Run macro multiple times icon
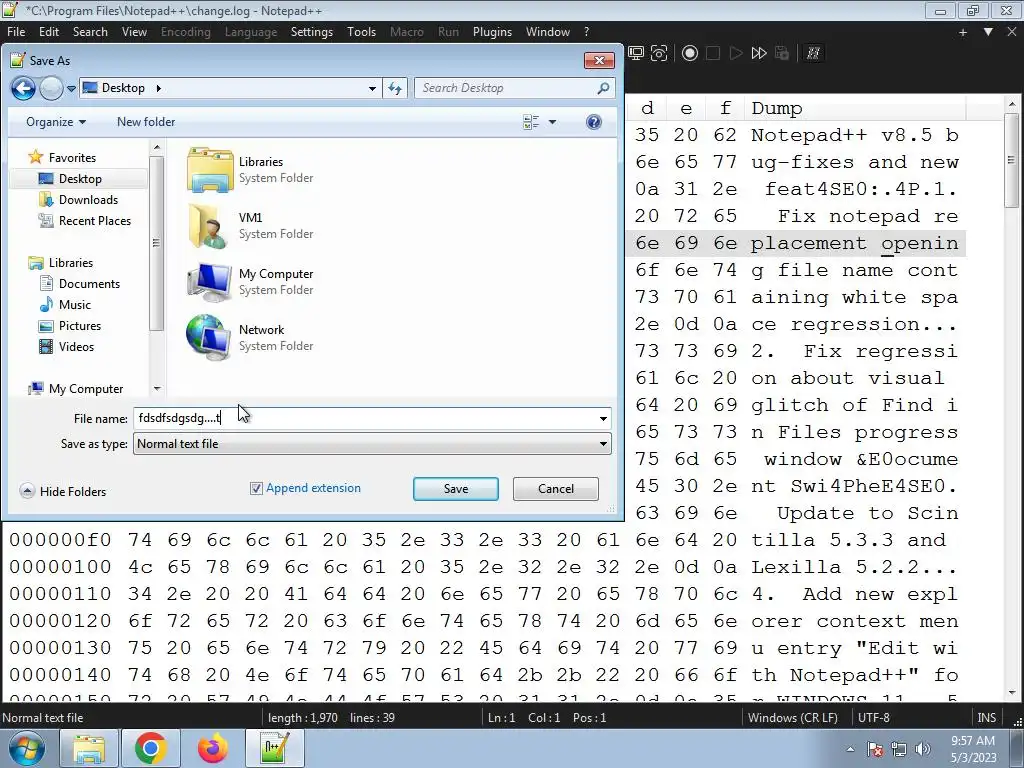The width and height of the screenshot is (1024, 768). click(x=758, y=53)
